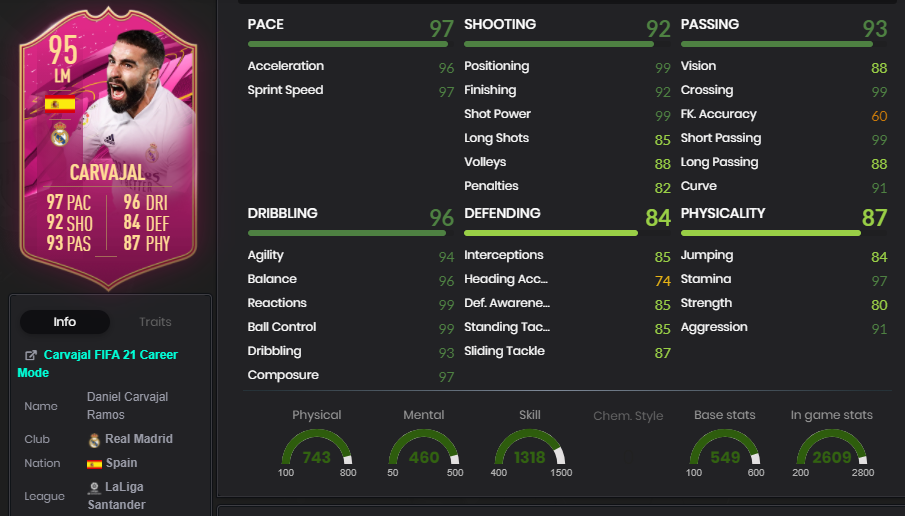Open Carvajal FIFA 21 Career Mode link
Viewport: 905px width, 516px height.
coord(98,364)
